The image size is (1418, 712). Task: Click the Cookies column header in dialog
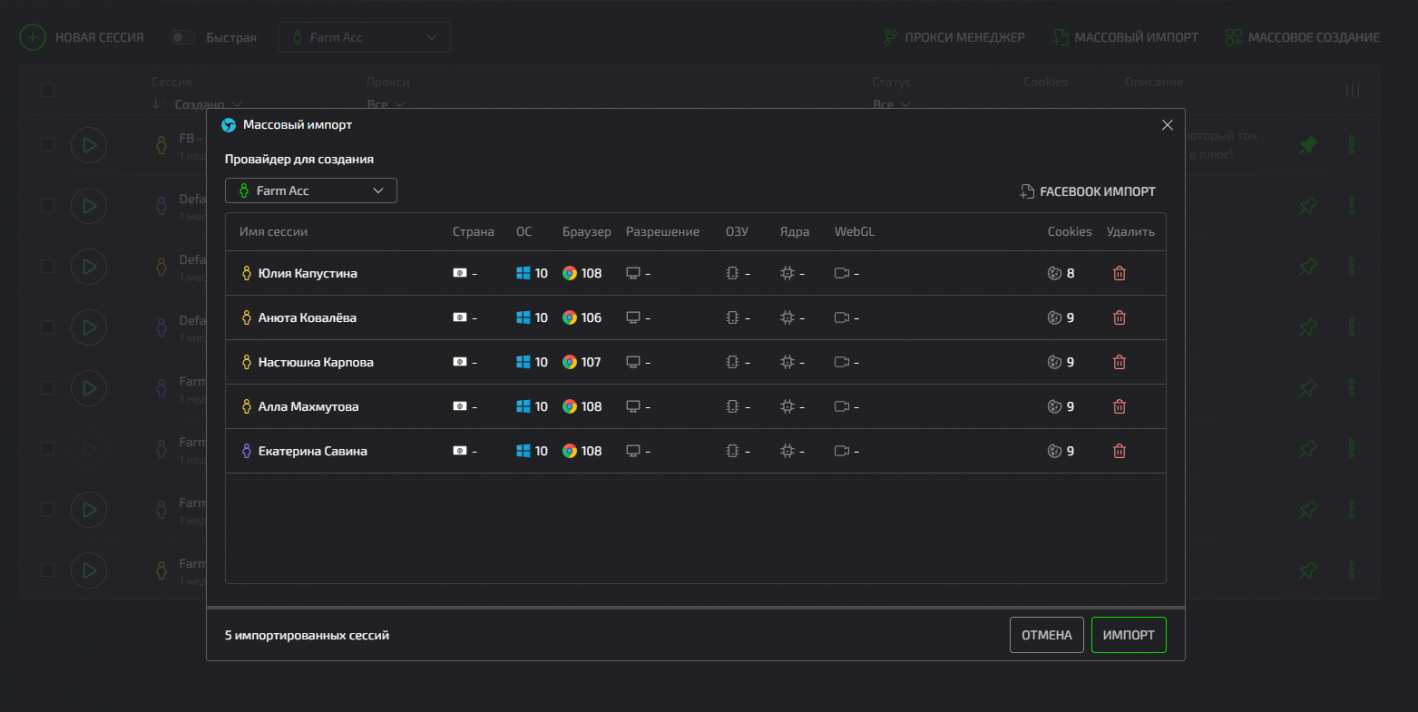pos(1070,231)
